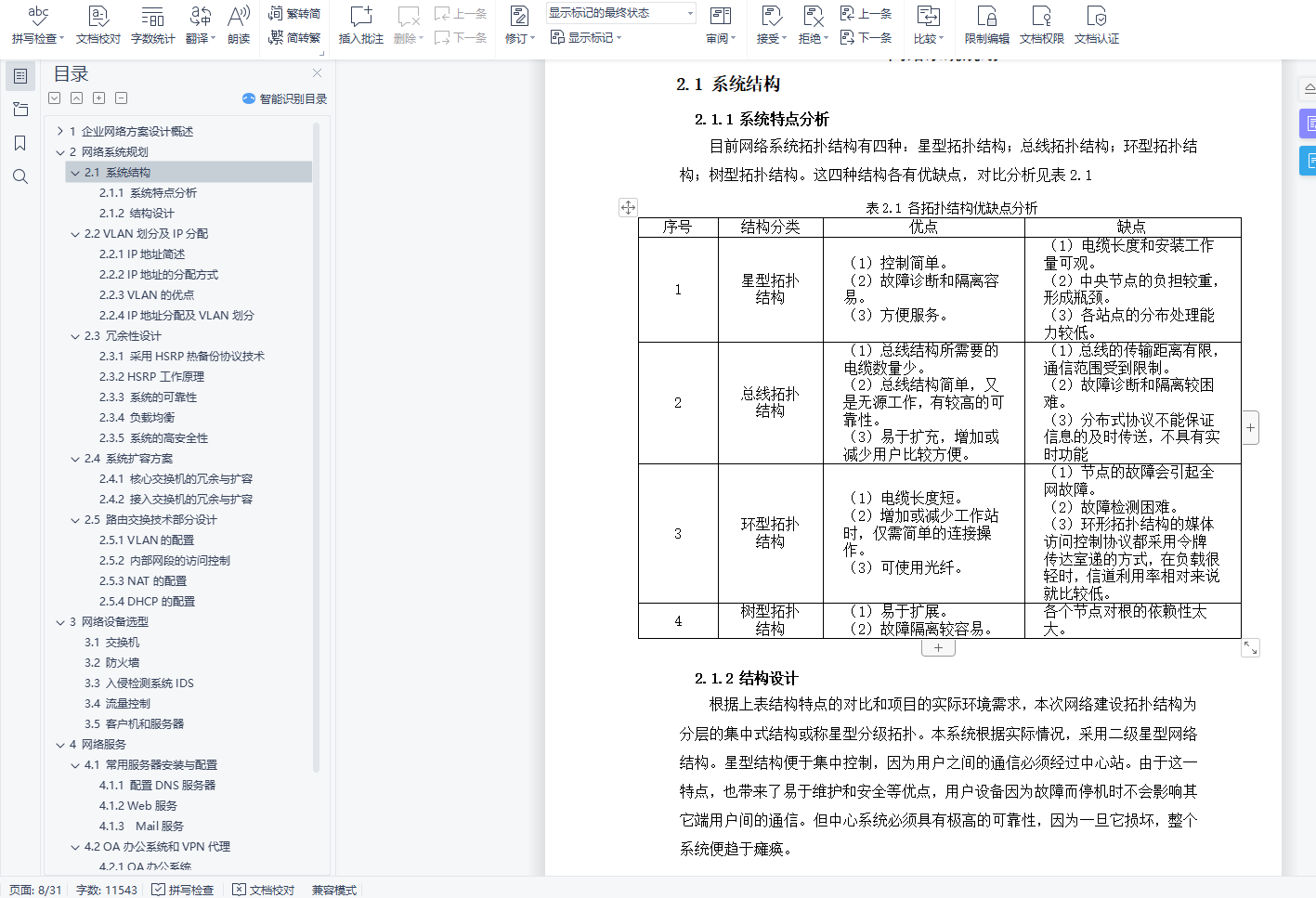Viewport: 1316px width, 898px height.
Task: Collapse section 4.1 常用服务器安装与配置
Action: pyautogui.click(x=75, y=765)
